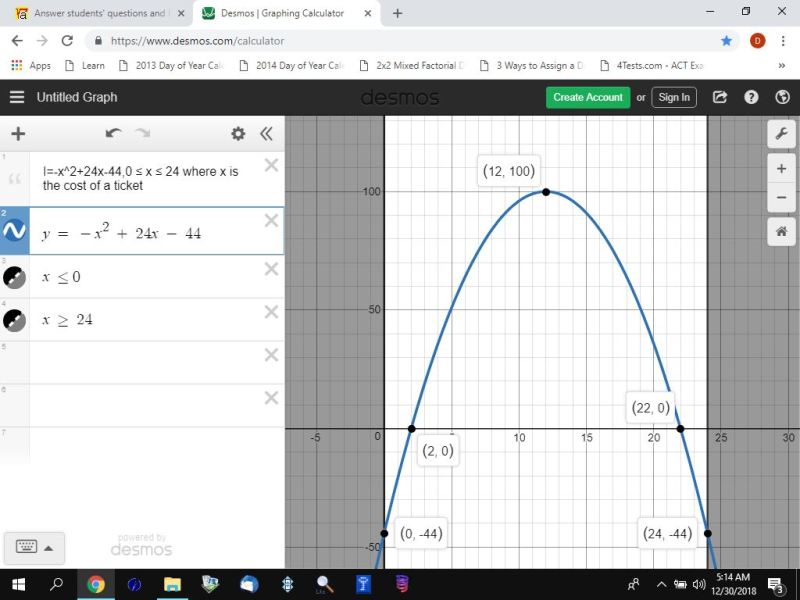Open the 2x2 Mixed Factorial bookmark
The height and width of the screenshot is (600, 800).
coord(412,65)
